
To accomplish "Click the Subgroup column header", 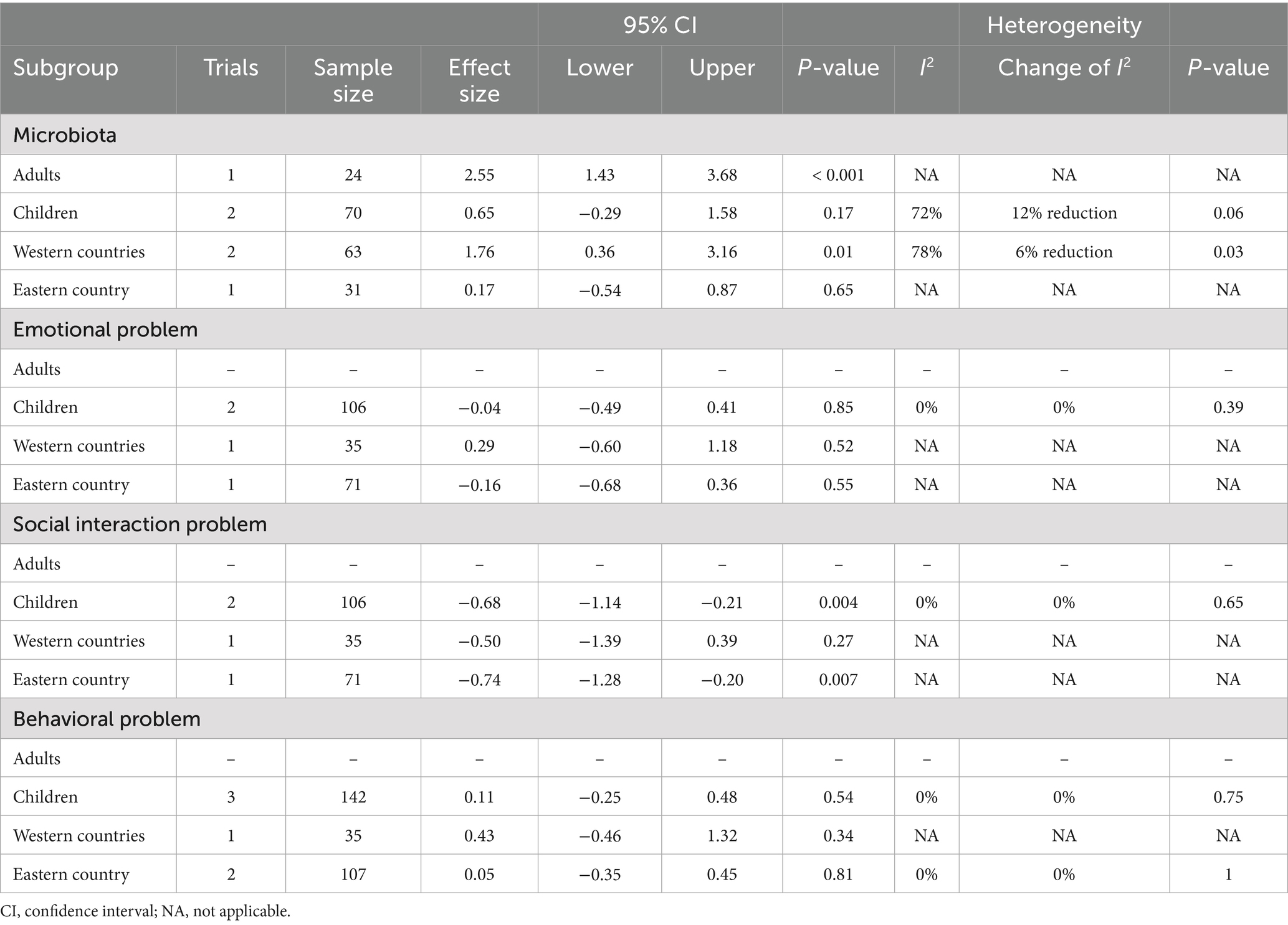I will point(65,67).
